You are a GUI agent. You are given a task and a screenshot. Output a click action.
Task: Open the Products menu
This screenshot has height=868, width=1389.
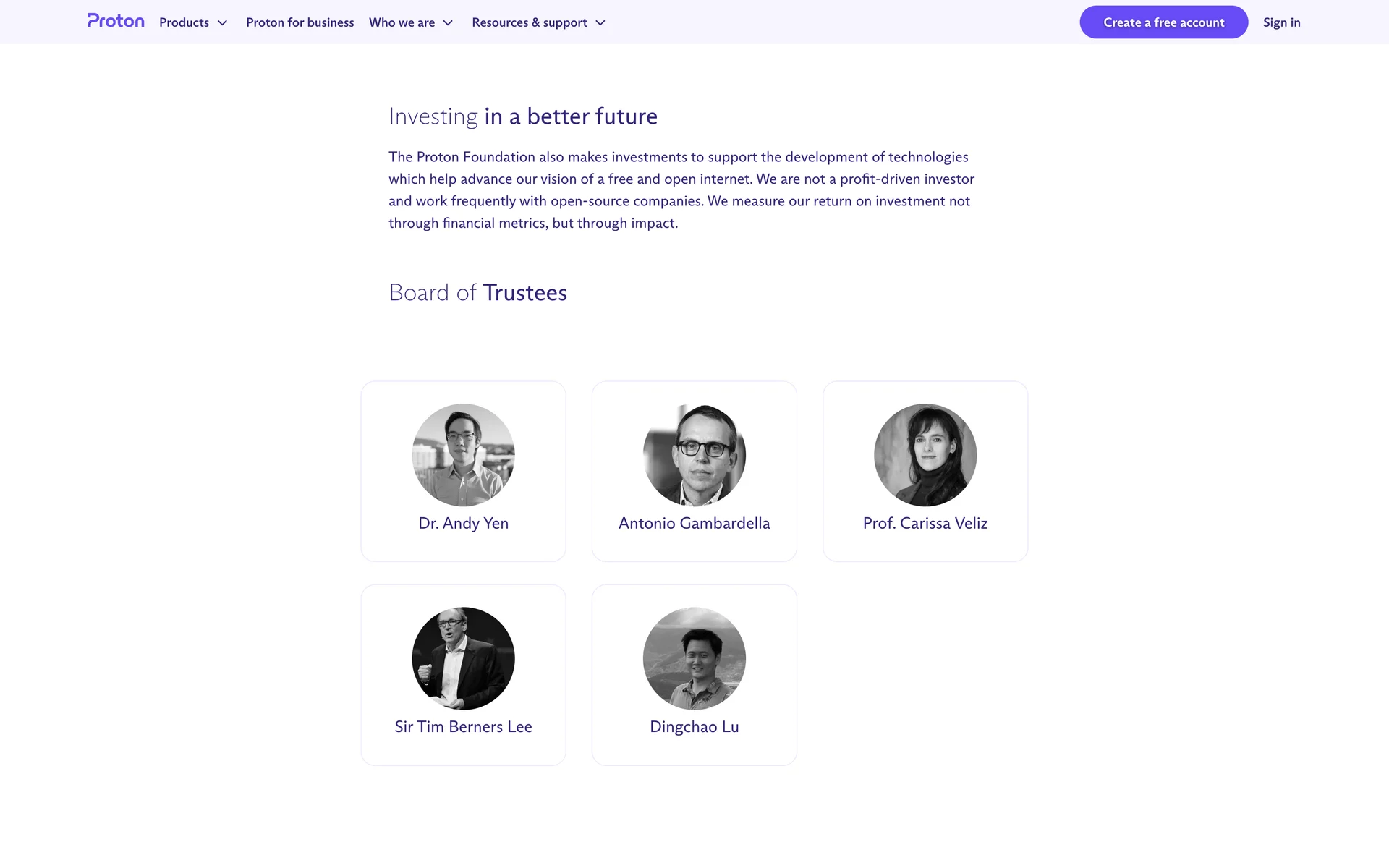tap(184, 22)
